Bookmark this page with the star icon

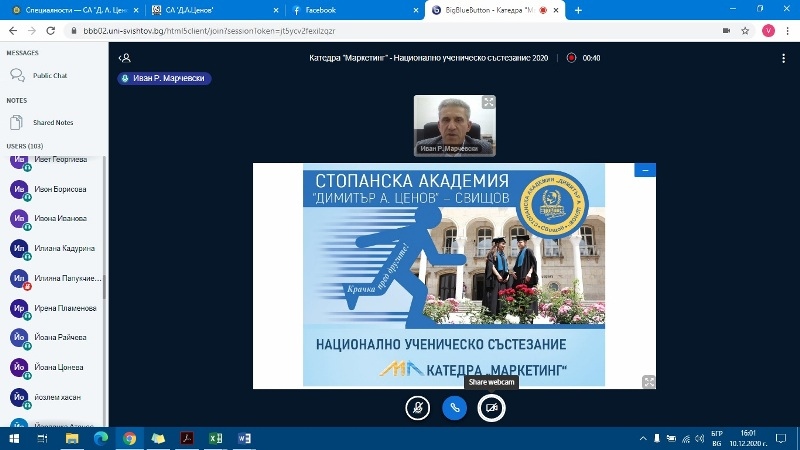(x=745, y=31)
